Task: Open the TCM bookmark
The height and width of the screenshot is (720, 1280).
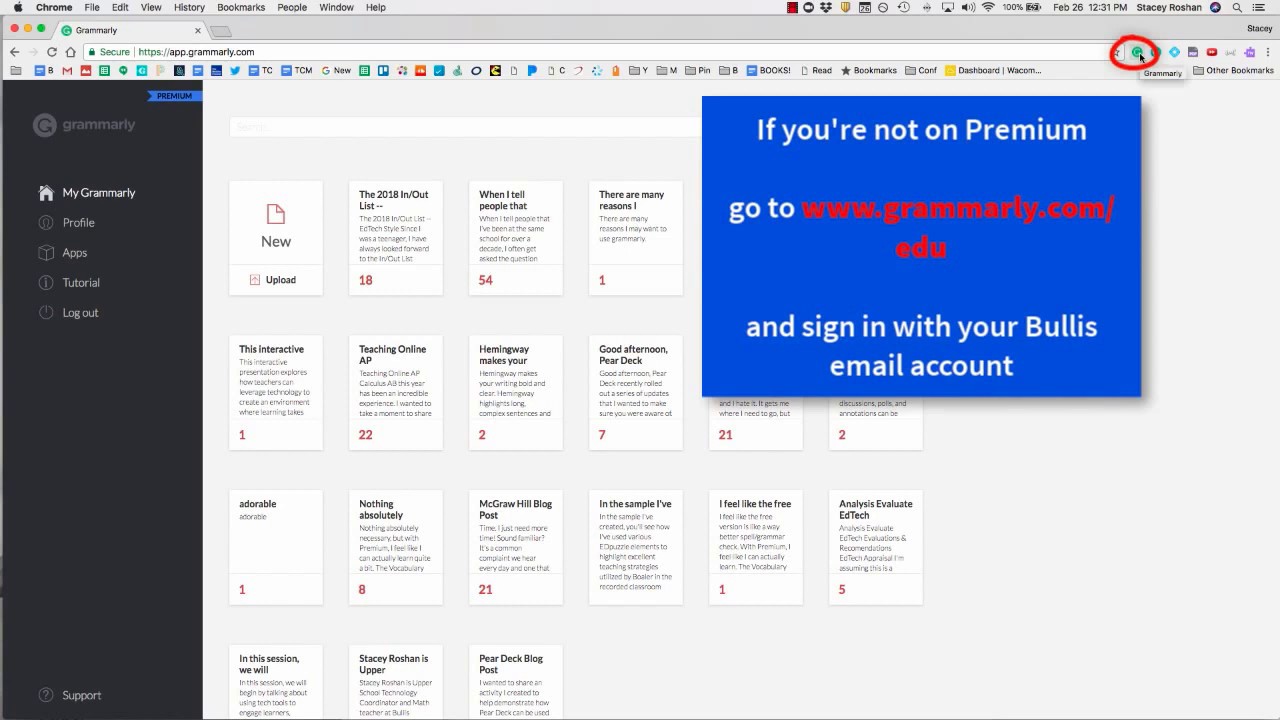Action: (x=297, y=71)
